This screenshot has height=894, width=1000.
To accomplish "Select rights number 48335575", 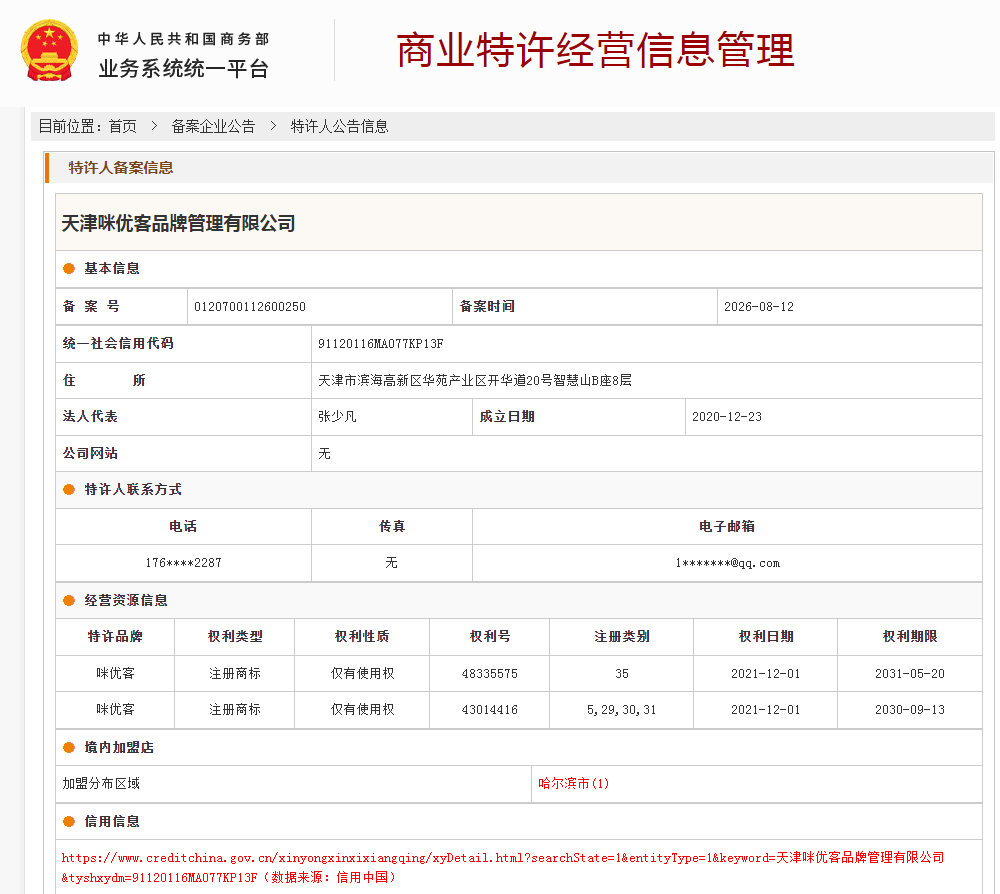I will [490, 673].
